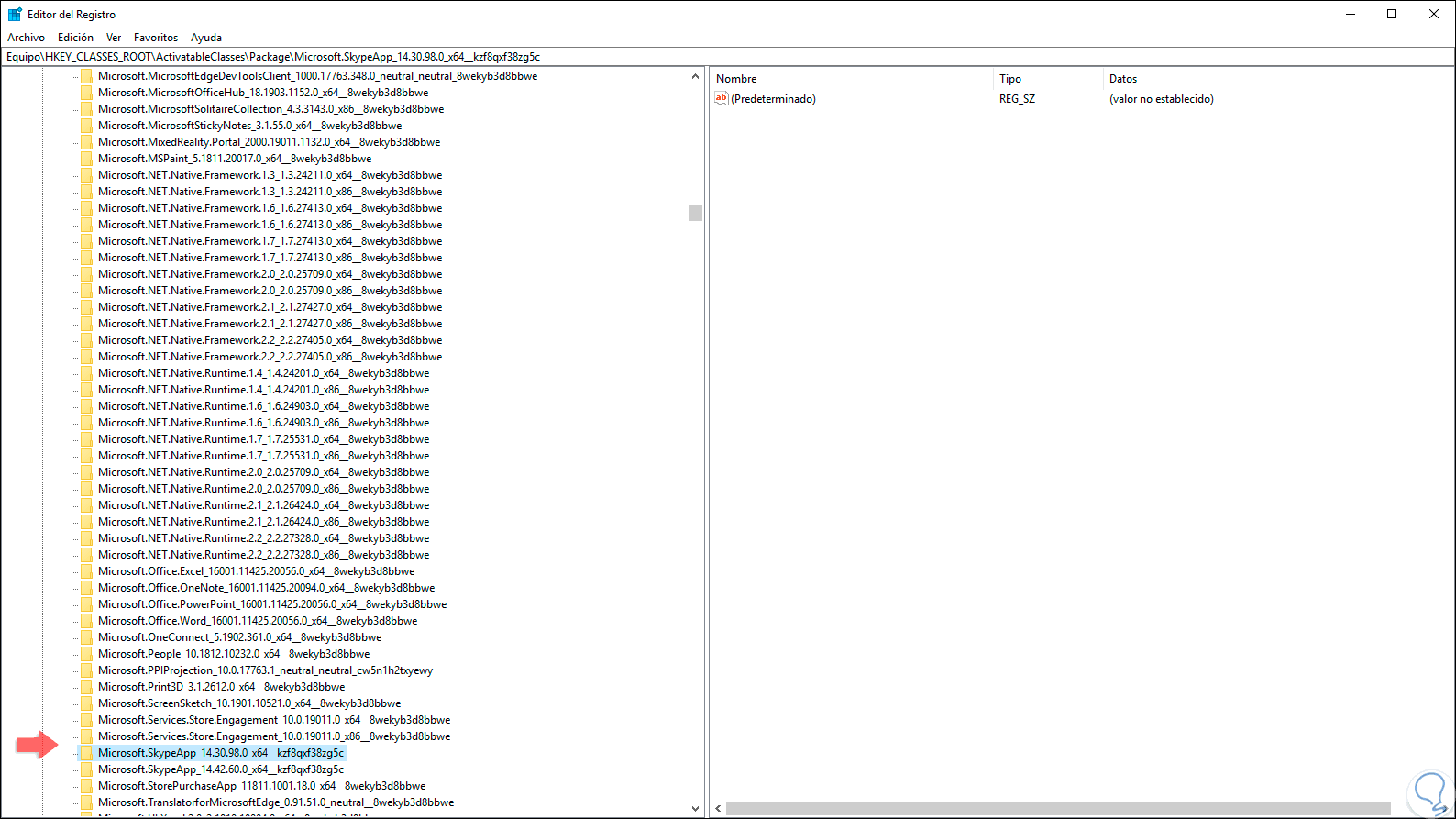Viewport: 1456px width, 819px height.
Task: Click NET.Native.Framework.1.6 x86 key label
Action: point(270,225)
